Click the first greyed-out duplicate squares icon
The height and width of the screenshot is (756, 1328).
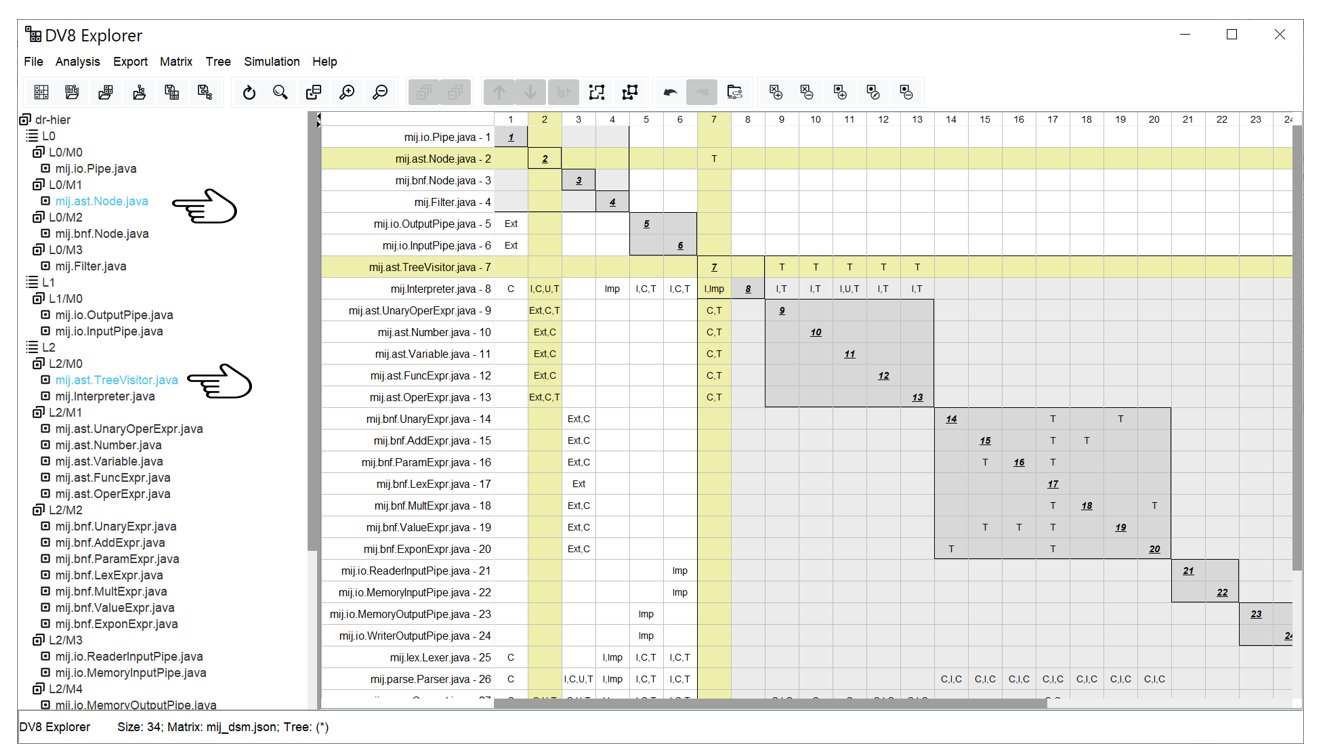(424, 92)
